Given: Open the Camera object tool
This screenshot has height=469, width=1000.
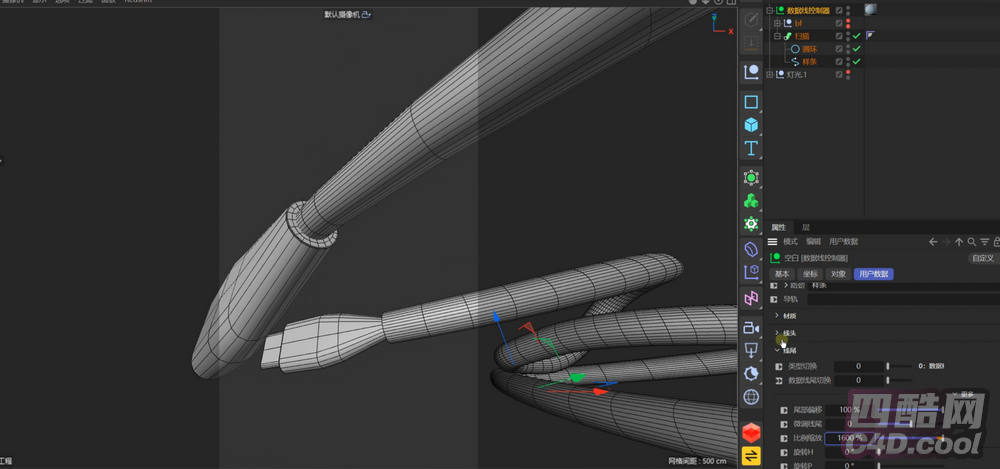Looking at the screenshot, I should [x=751, y=328].
